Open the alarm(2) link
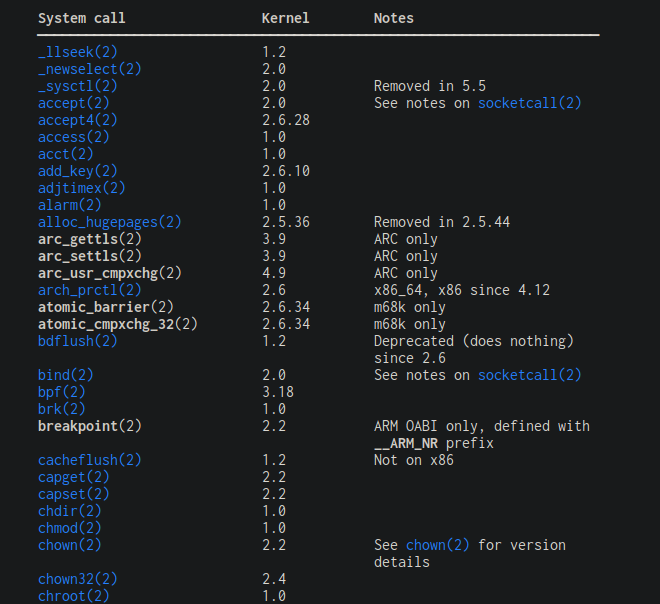The image size is (660, 604). [x=70, y=205]
